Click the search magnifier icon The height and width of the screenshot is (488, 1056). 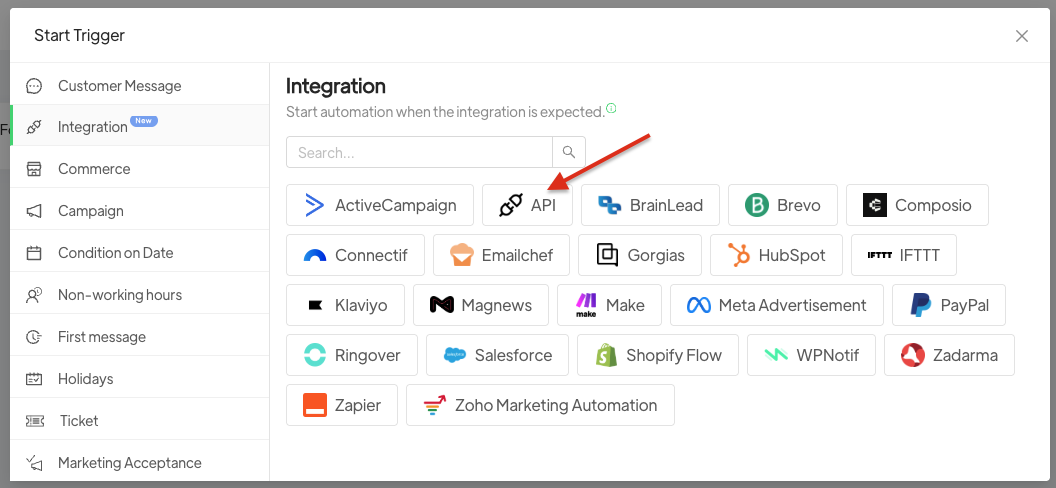pyautogui.click(x=568, y=152)
